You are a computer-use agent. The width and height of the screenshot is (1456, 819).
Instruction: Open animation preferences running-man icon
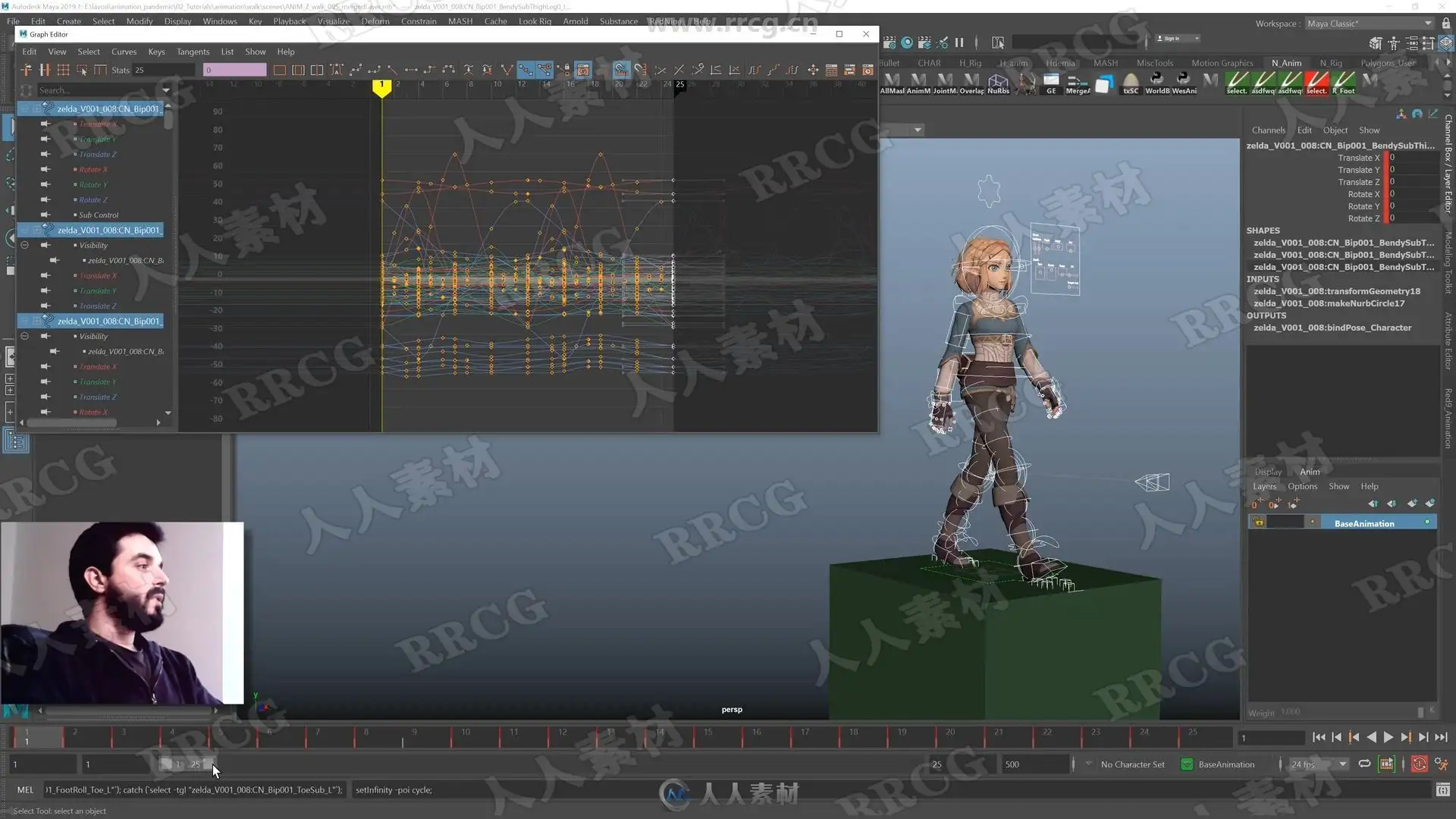1442,764
